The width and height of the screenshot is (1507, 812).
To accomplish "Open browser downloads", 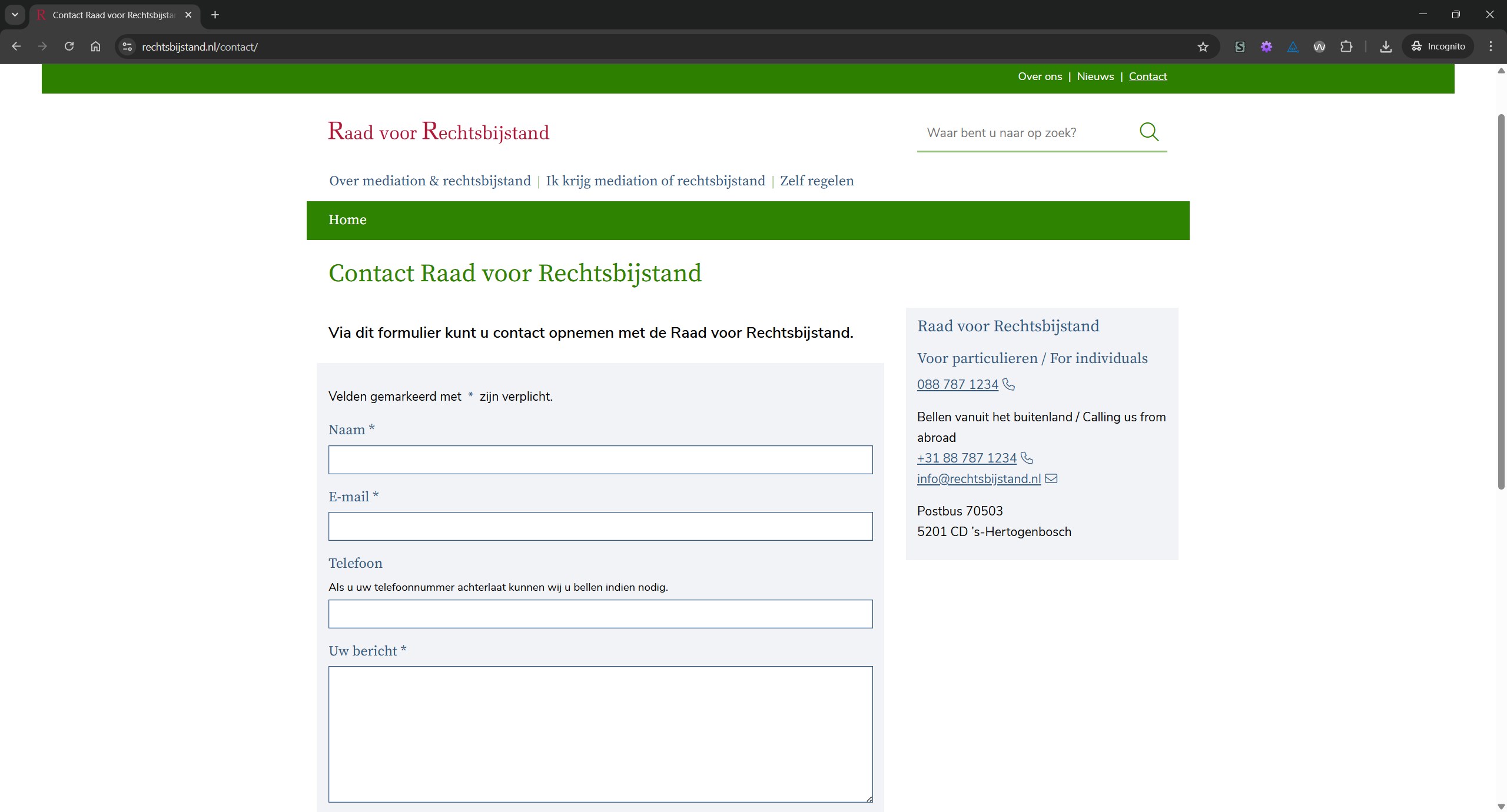I will pos(1386,46).
